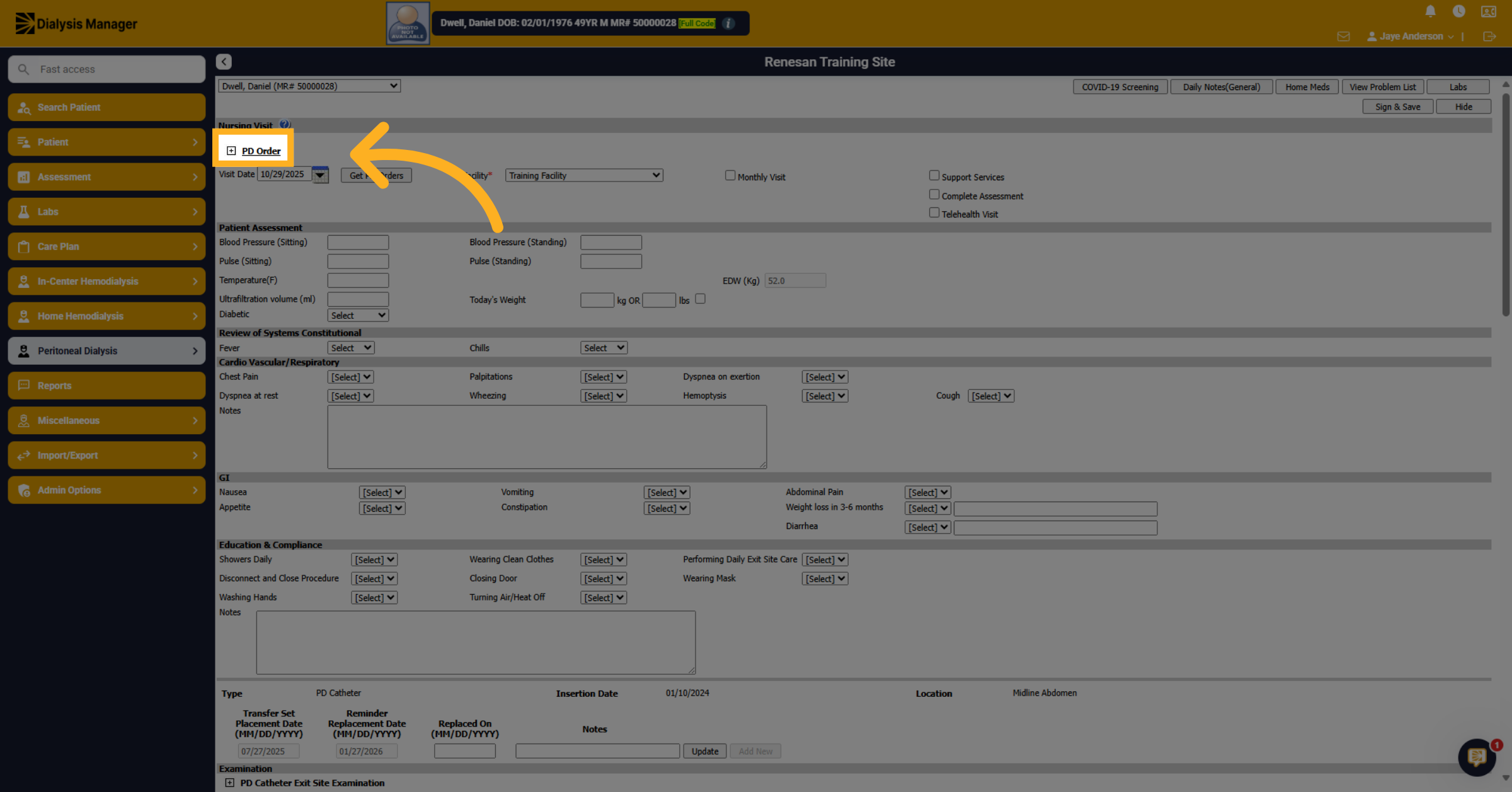Open the Chest Pain dropdown

[351, 377]
